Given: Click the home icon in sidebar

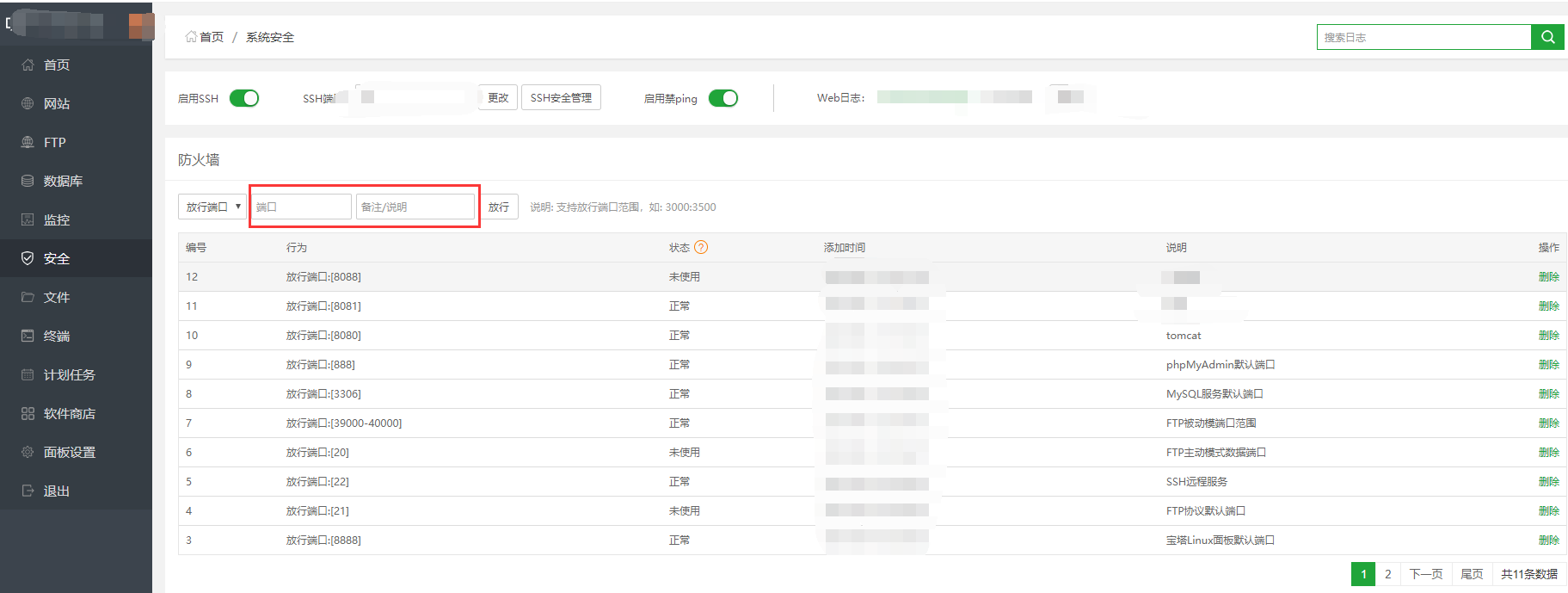Looking at the screenshot, I should coord(28,65).
